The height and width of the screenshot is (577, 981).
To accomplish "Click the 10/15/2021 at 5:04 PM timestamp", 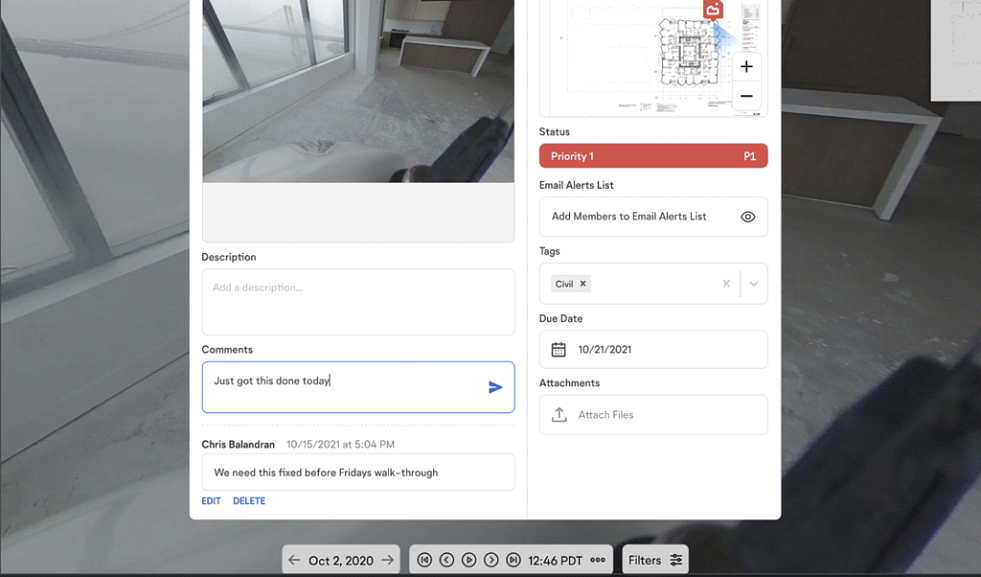I will click(340, 444).
